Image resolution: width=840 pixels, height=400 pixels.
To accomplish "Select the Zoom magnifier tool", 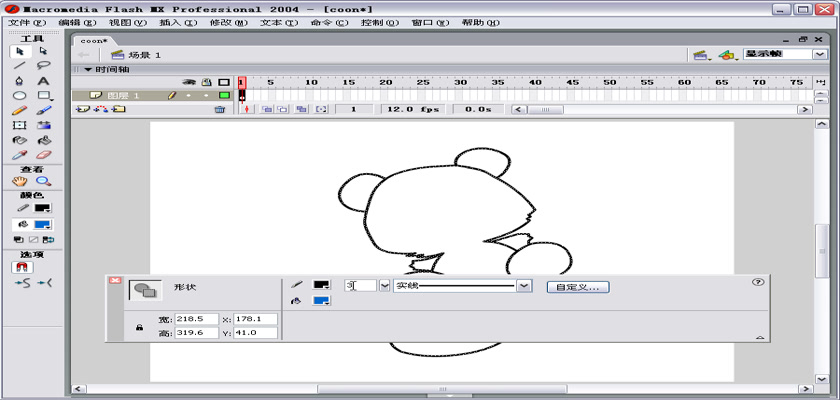I will [x=43, y=181].
